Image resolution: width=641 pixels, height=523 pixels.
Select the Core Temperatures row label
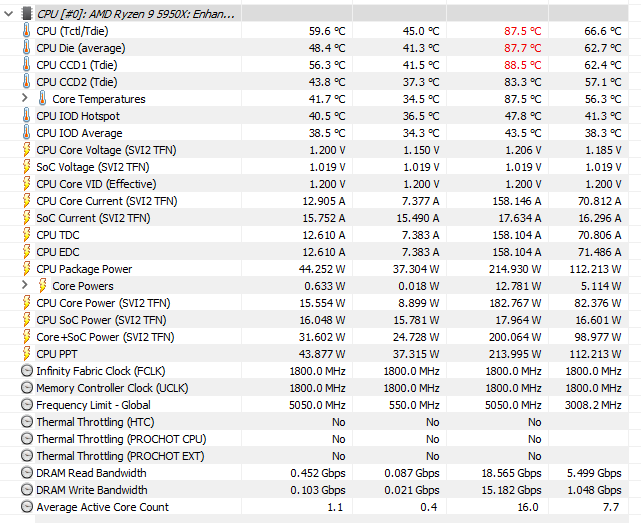tap(99, 99)
